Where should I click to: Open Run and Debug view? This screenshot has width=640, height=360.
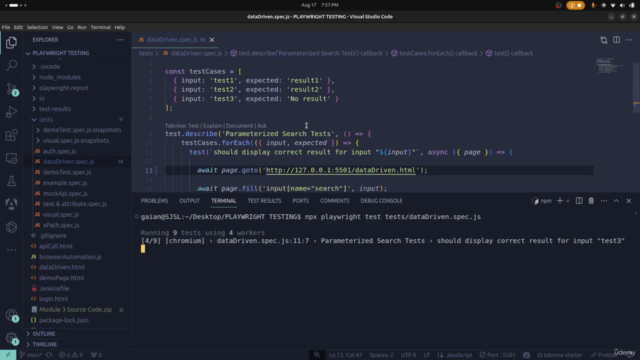coord(11,112)
